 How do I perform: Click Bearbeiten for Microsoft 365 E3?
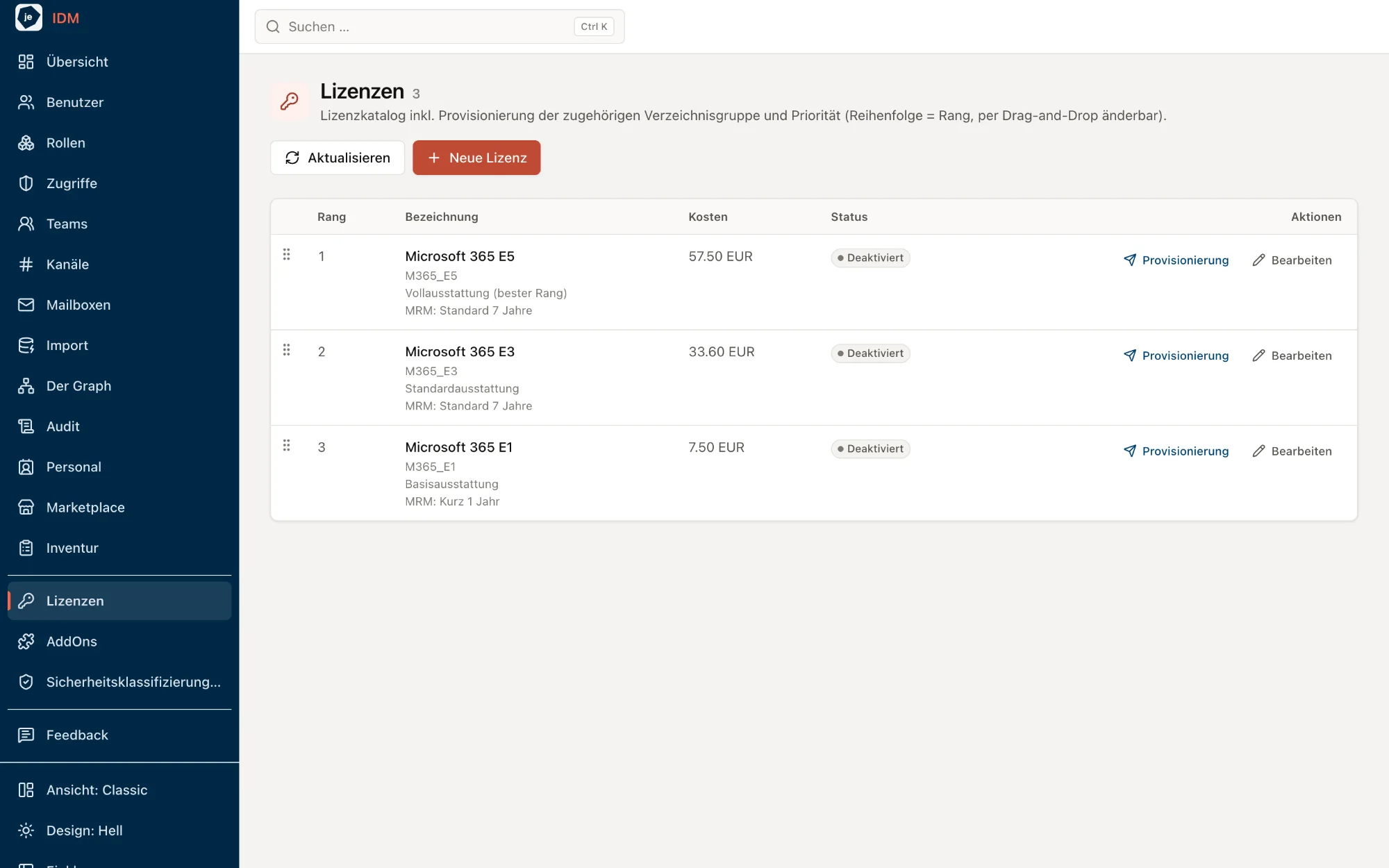coord(1292,356)
